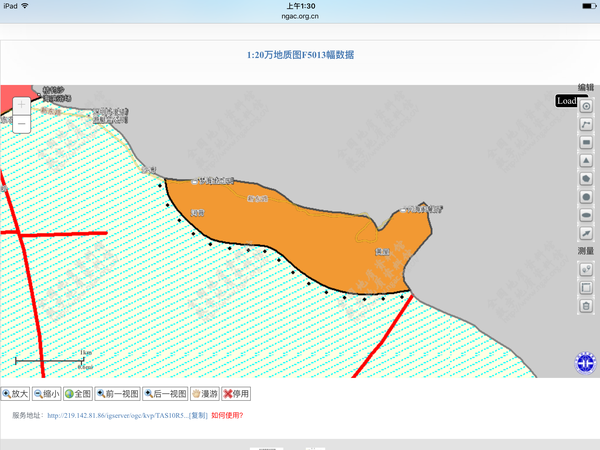The width and height of the screenshot is (600, 450).
Task: Activate the measure distance tool
Action: click(x=586, y=269)
